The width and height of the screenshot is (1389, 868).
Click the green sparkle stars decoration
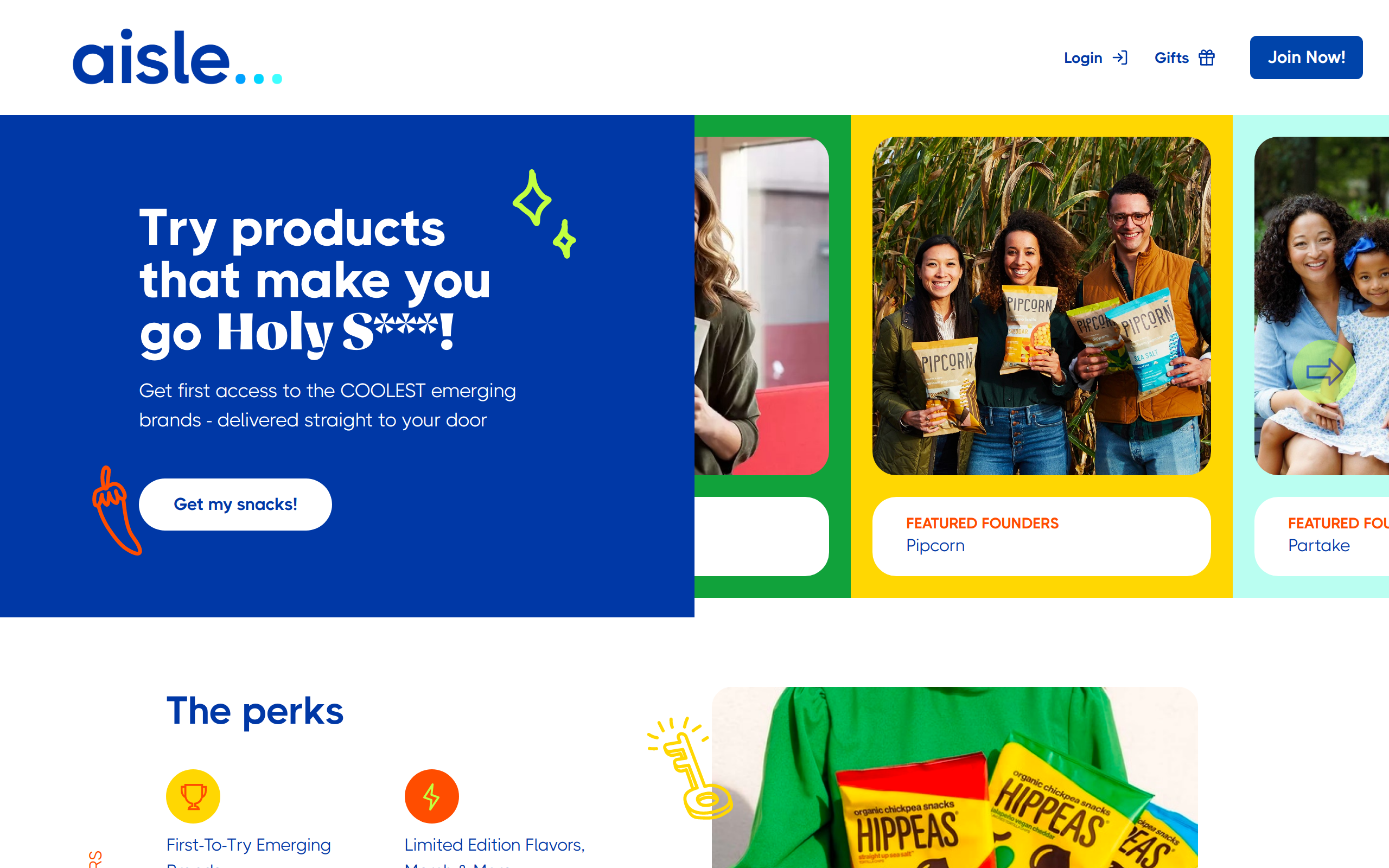(x=544, y=214)
